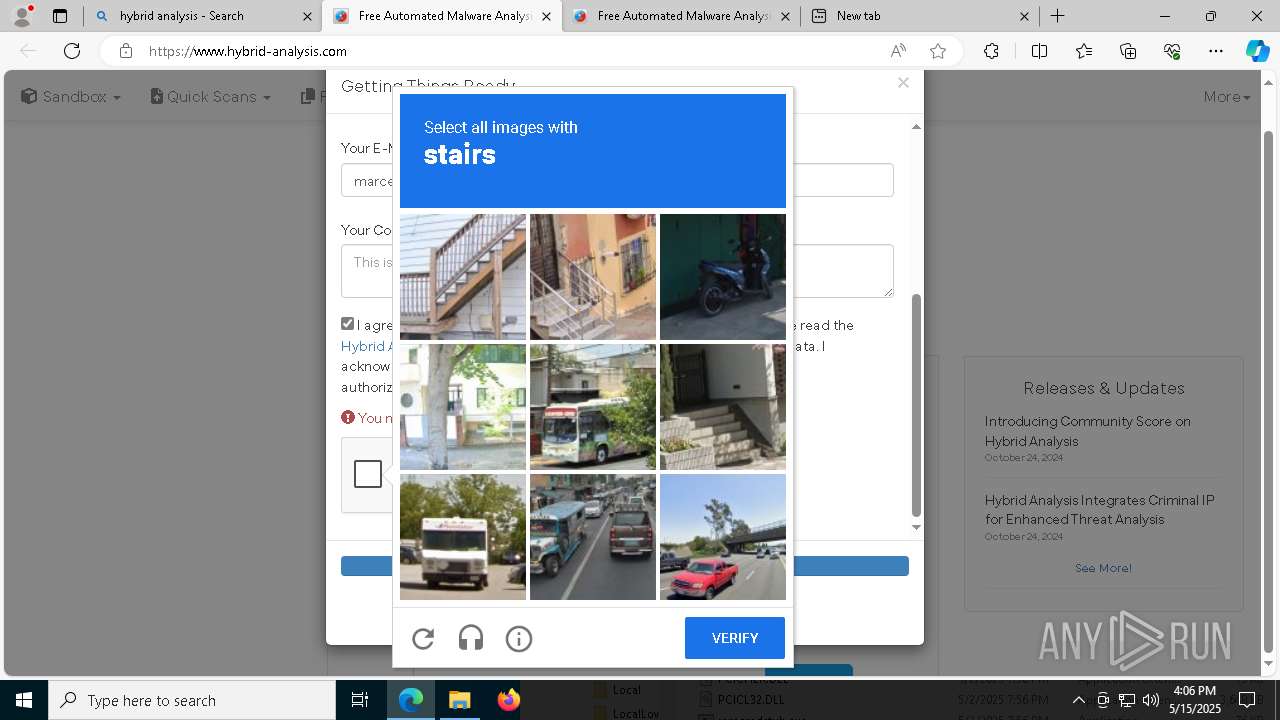Image resolution: width=1280 pixels, height=720 pixels.
Task: Select the tree trunk and house captcha image
Action: [x=463, y=407]
